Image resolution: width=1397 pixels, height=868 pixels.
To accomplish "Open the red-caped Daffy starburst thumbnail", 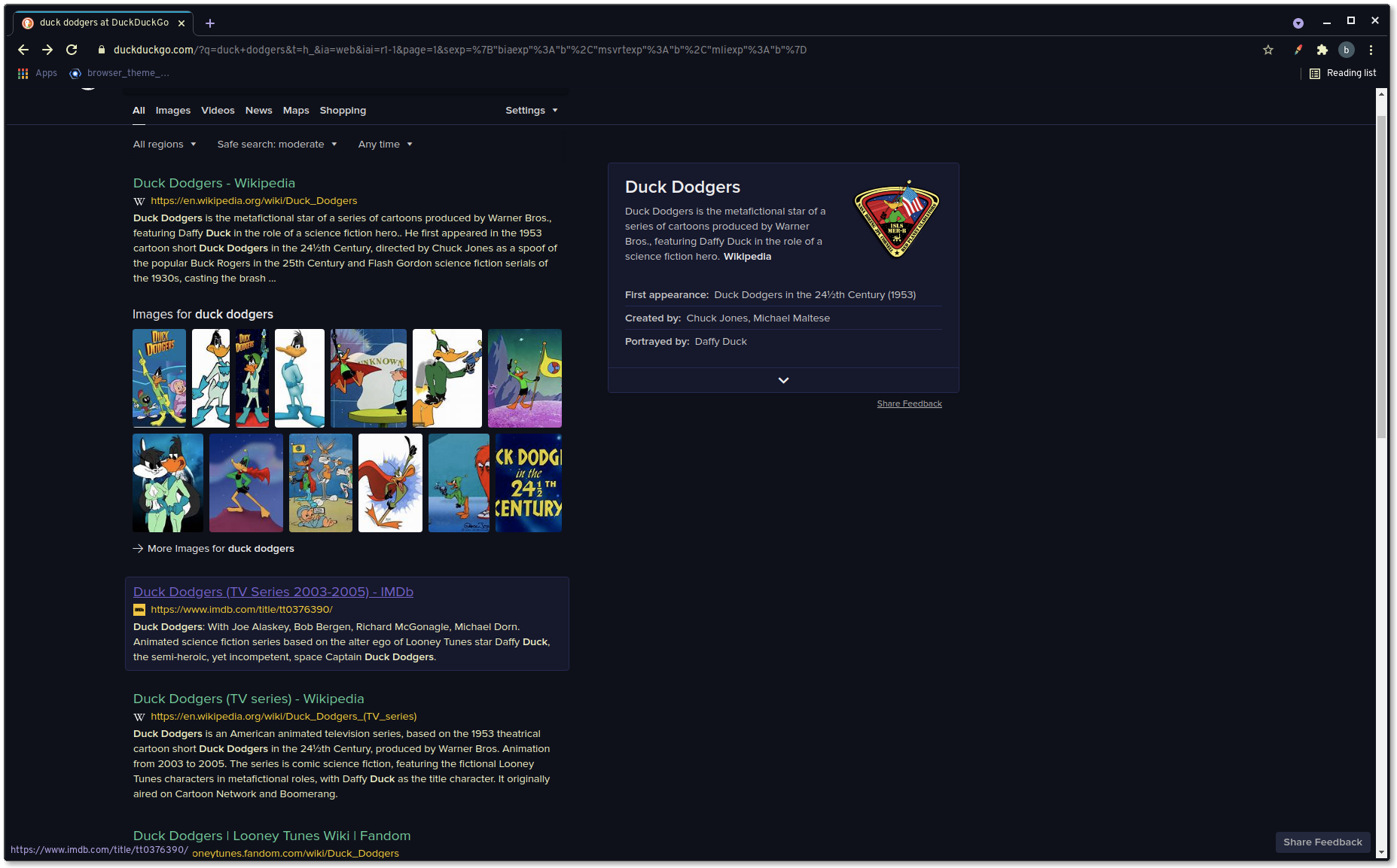I will pyautogui.click(x=390, y=483).
